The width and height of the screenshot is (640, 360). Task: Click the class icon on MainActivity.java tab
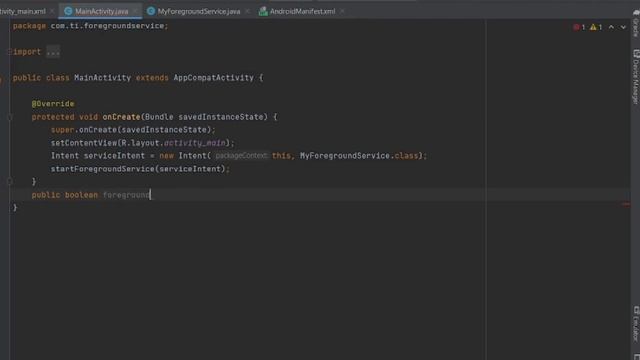coord(68,11)
